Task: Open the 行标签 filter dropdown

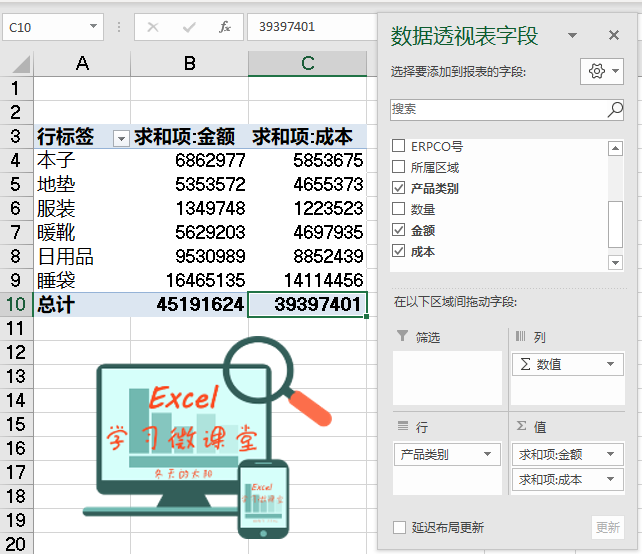Action: tap(121, 139)
